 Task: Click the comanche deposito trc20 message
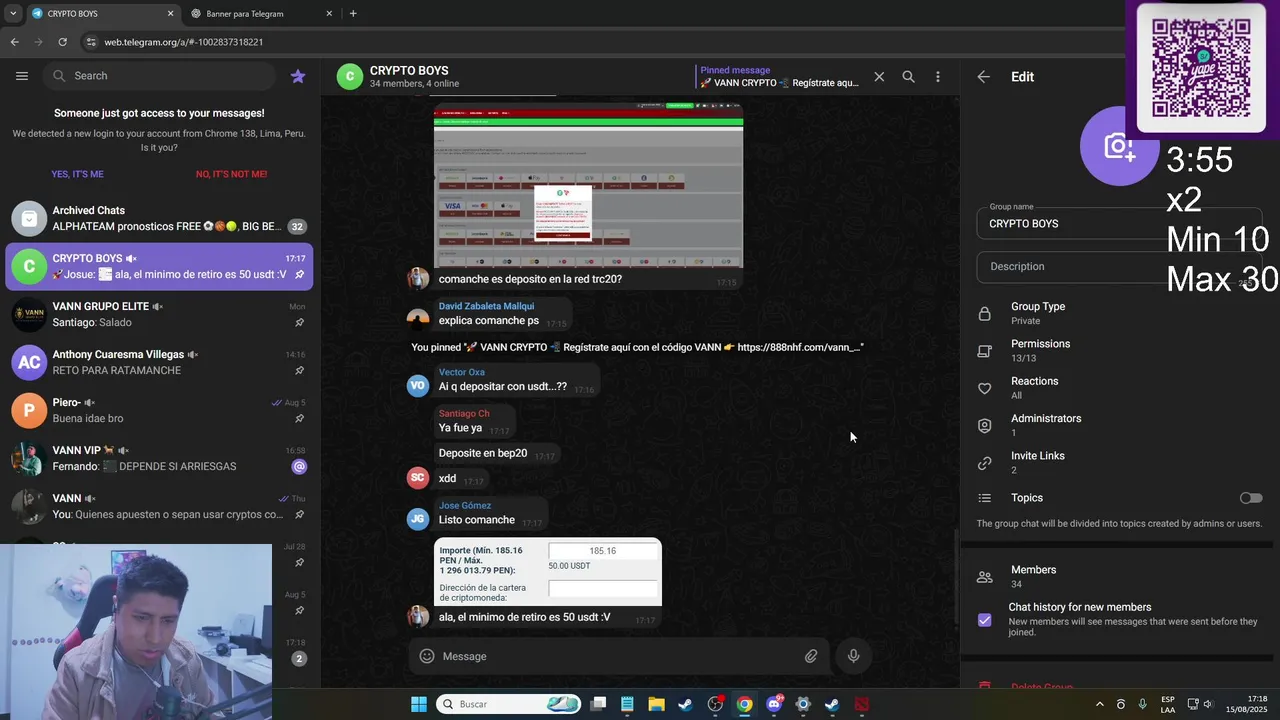tap(530, 279)
